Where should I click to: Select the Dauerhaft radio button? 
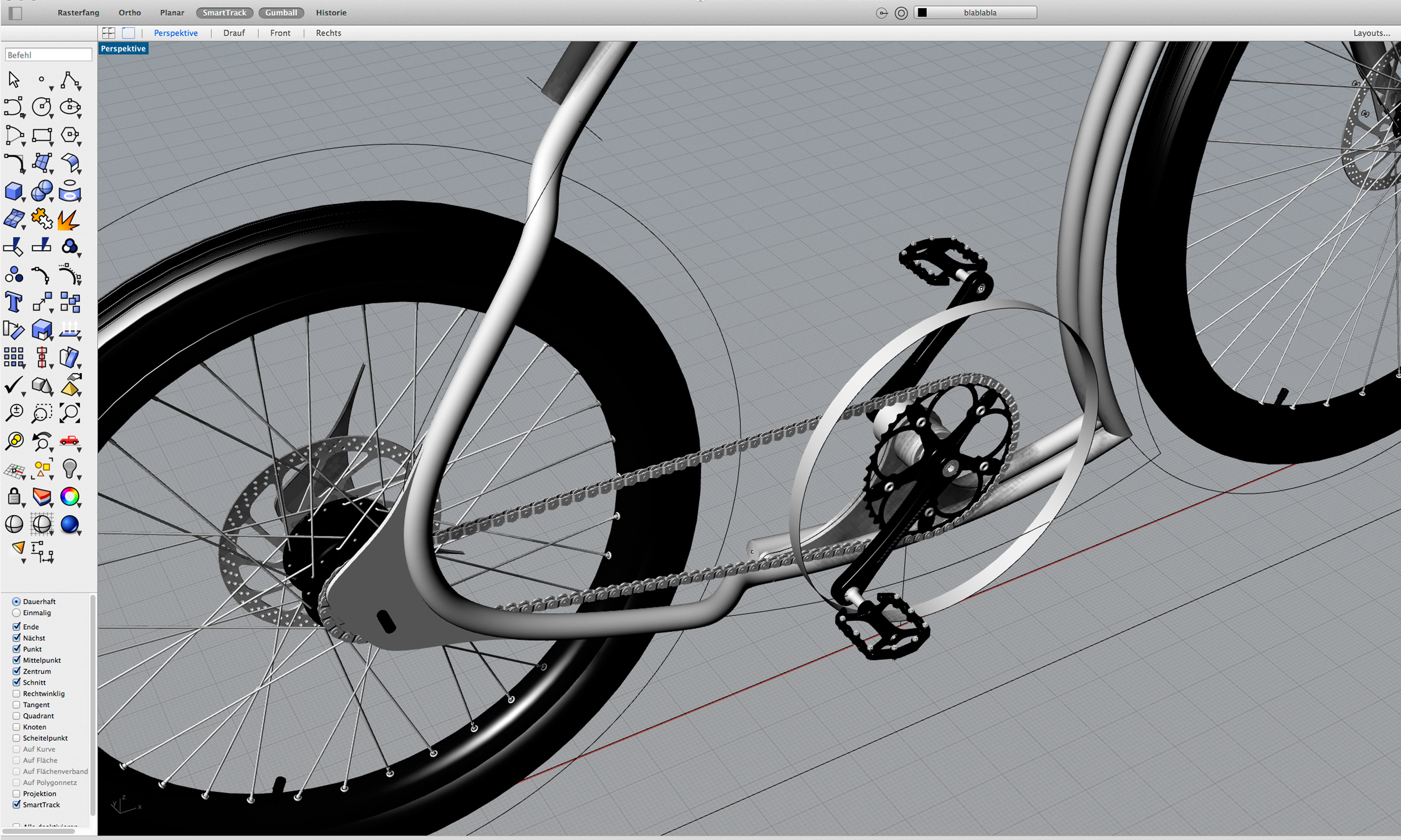point(16,602)
